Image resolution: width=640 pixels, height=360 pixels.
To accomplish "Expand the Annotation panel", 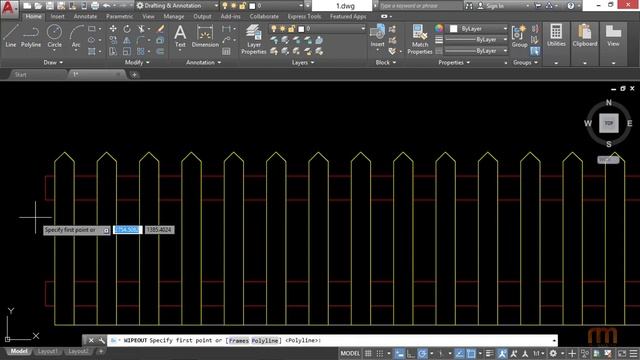I will coord(203,62).
